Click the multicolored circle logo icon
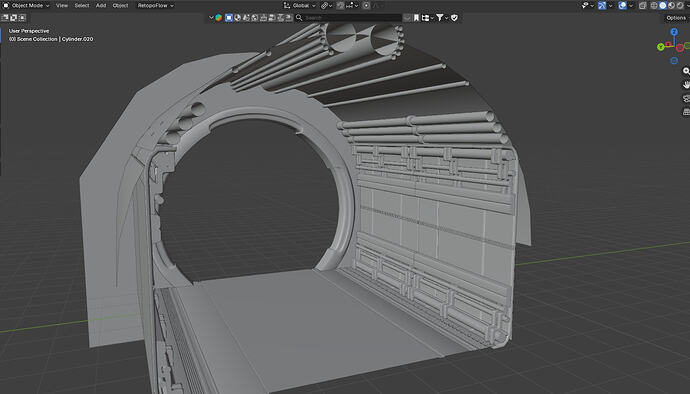Screen dimensions: 690x394 click(x=219, y=18)
